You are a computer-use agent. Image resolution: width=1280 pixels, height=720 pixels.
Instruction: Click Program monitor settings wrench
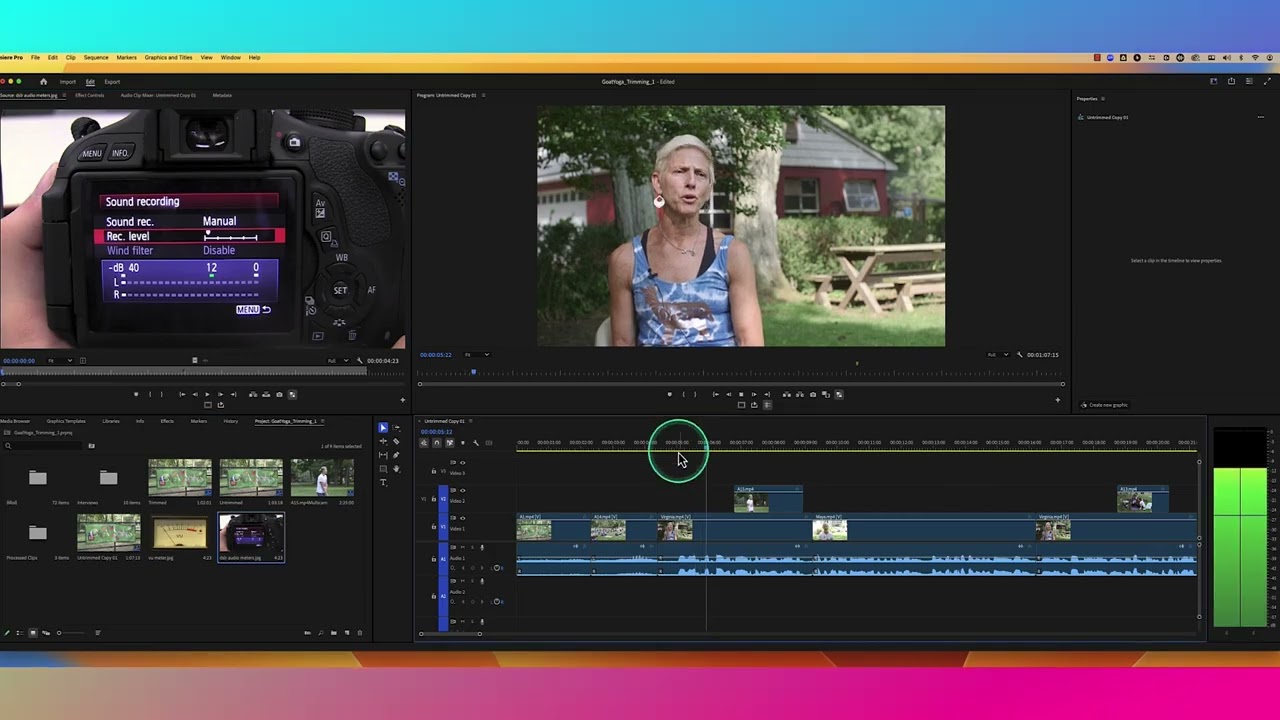[1019, 355]
